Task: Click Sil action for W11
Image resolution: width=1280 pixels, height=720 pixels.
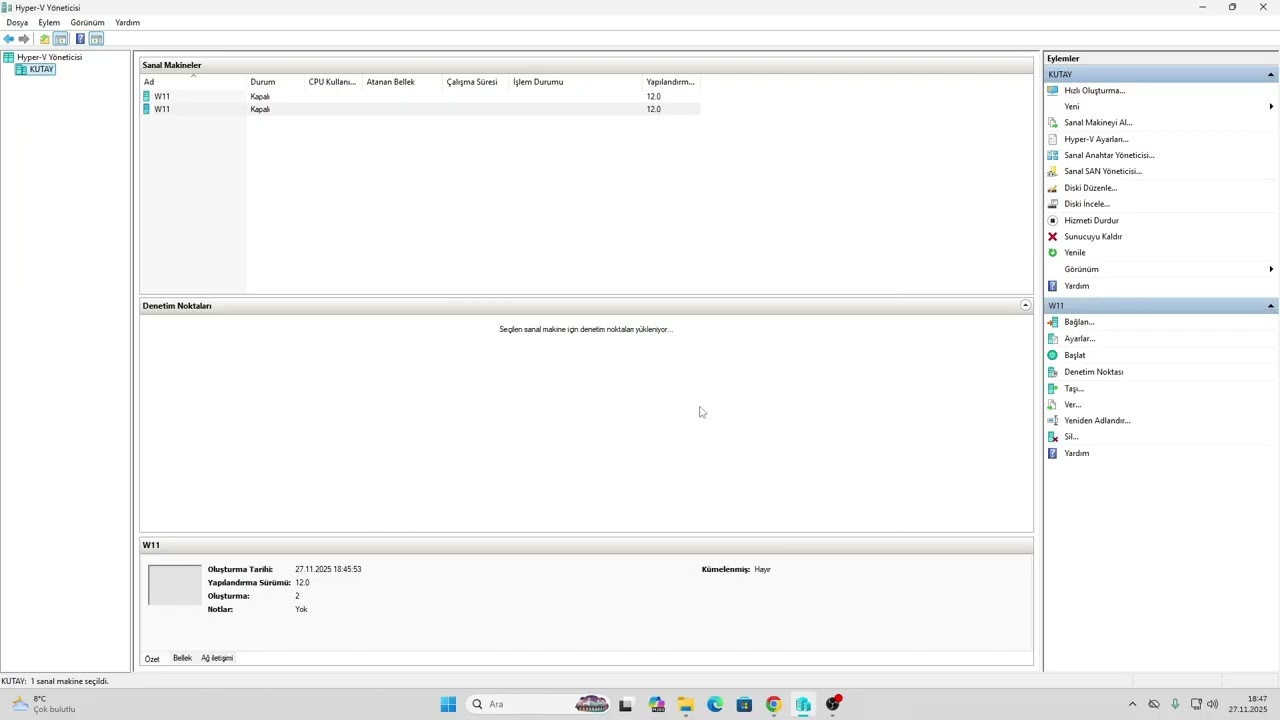Action: [x=1071, y=437]
